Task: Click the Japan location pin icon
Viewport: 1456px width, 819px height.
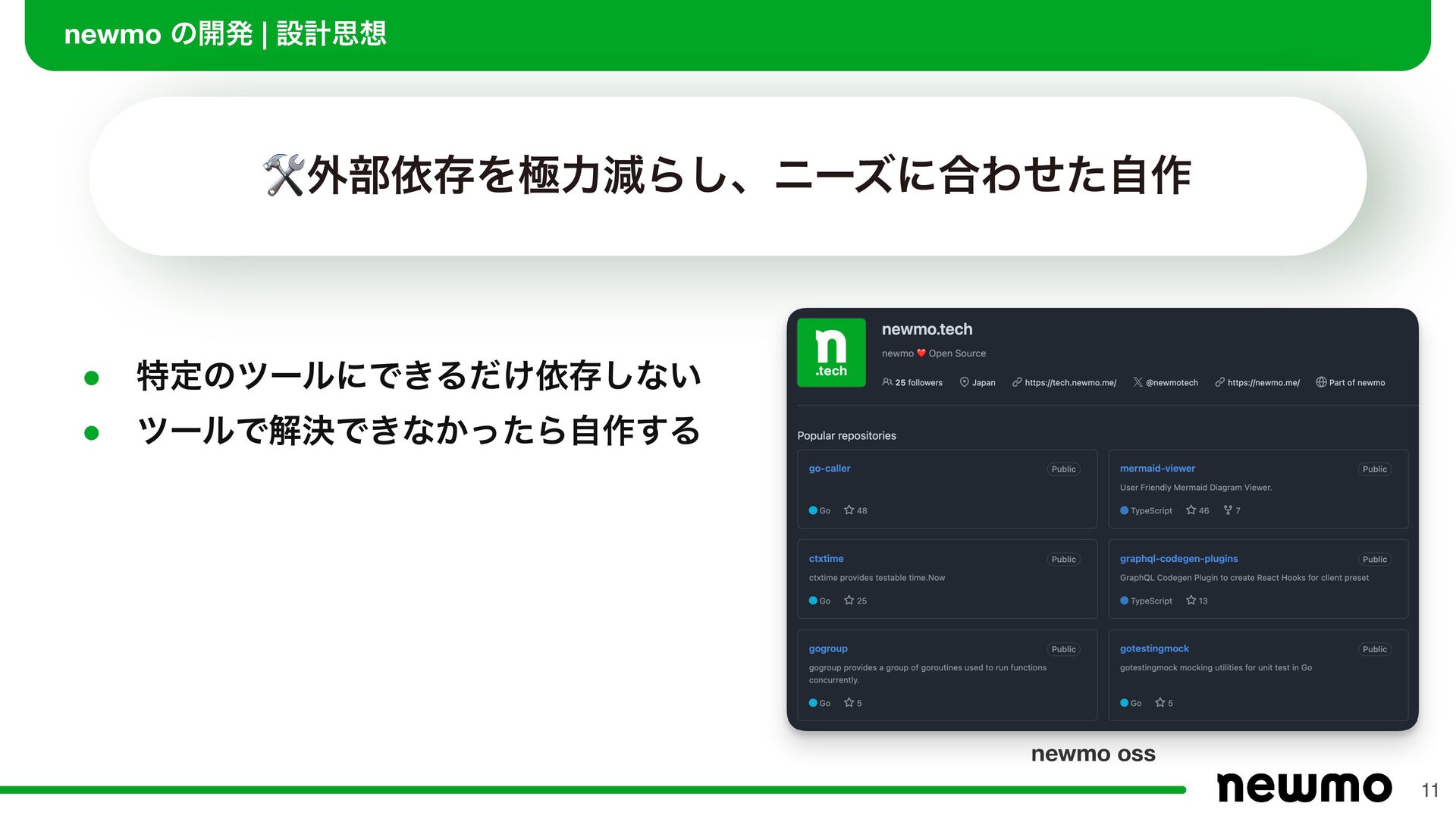Action: [x=964, y=382]
